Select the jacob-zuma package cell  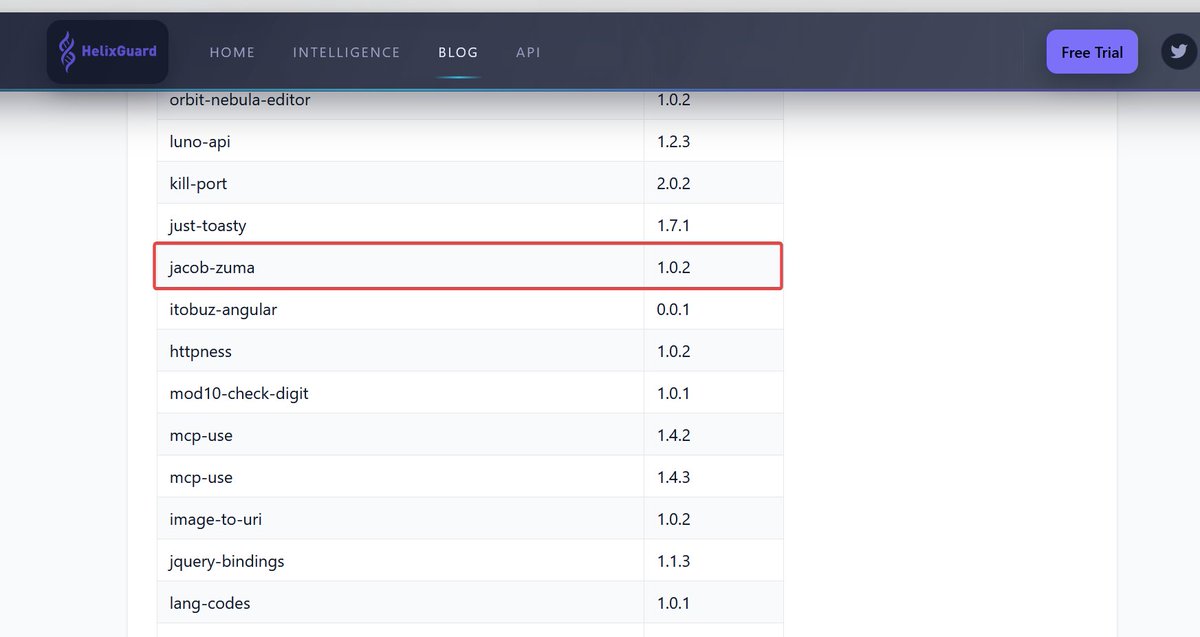400,268
